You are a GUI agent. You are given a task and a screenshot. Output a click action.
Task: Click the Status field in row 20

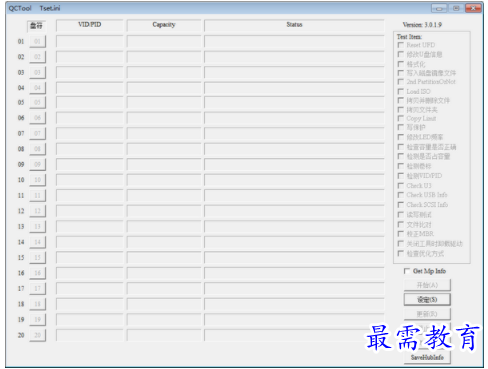pos(294,335)
